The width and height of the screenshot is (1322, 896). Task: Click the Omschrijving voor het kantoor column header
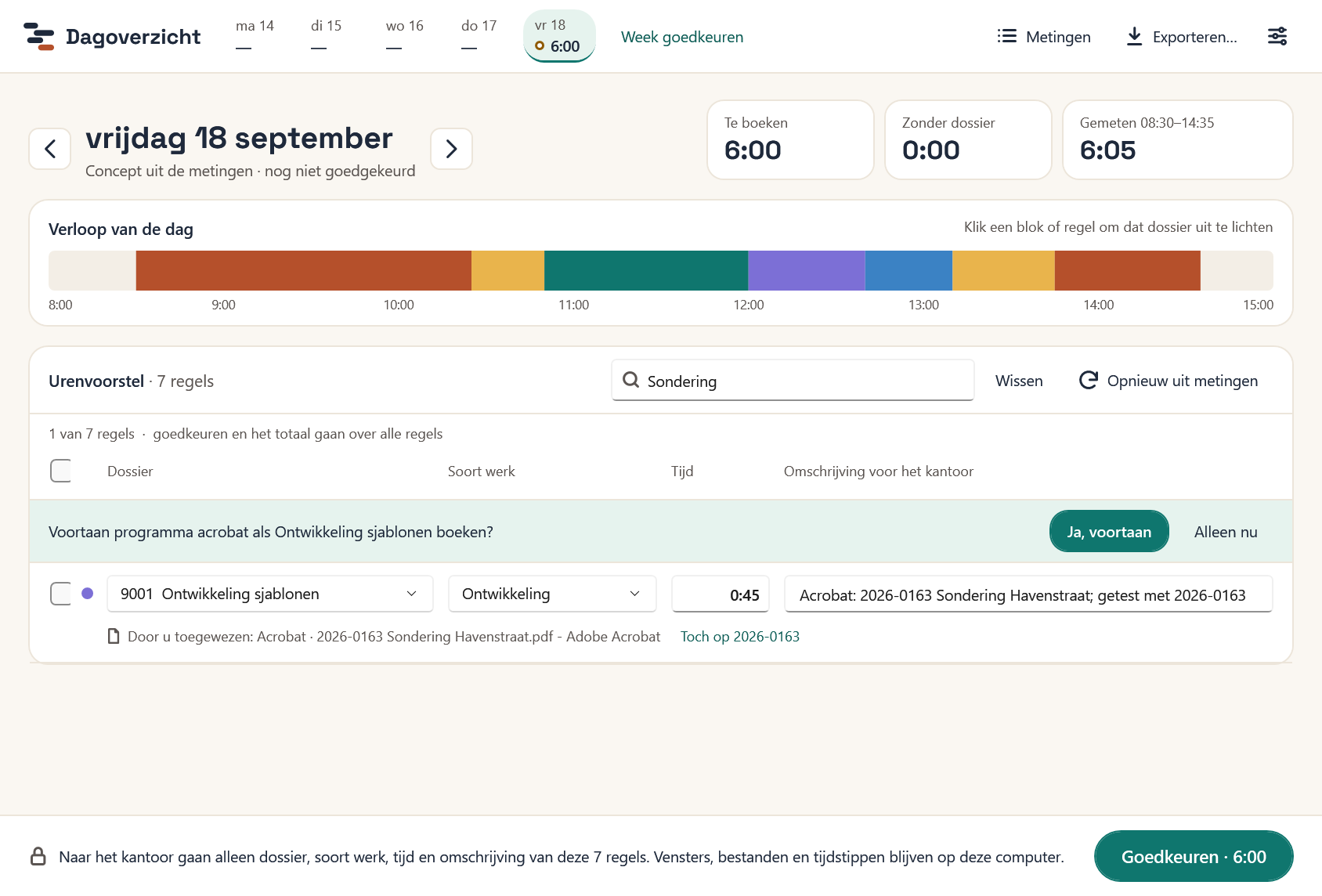pyautogui.click(x=879, y=471)
